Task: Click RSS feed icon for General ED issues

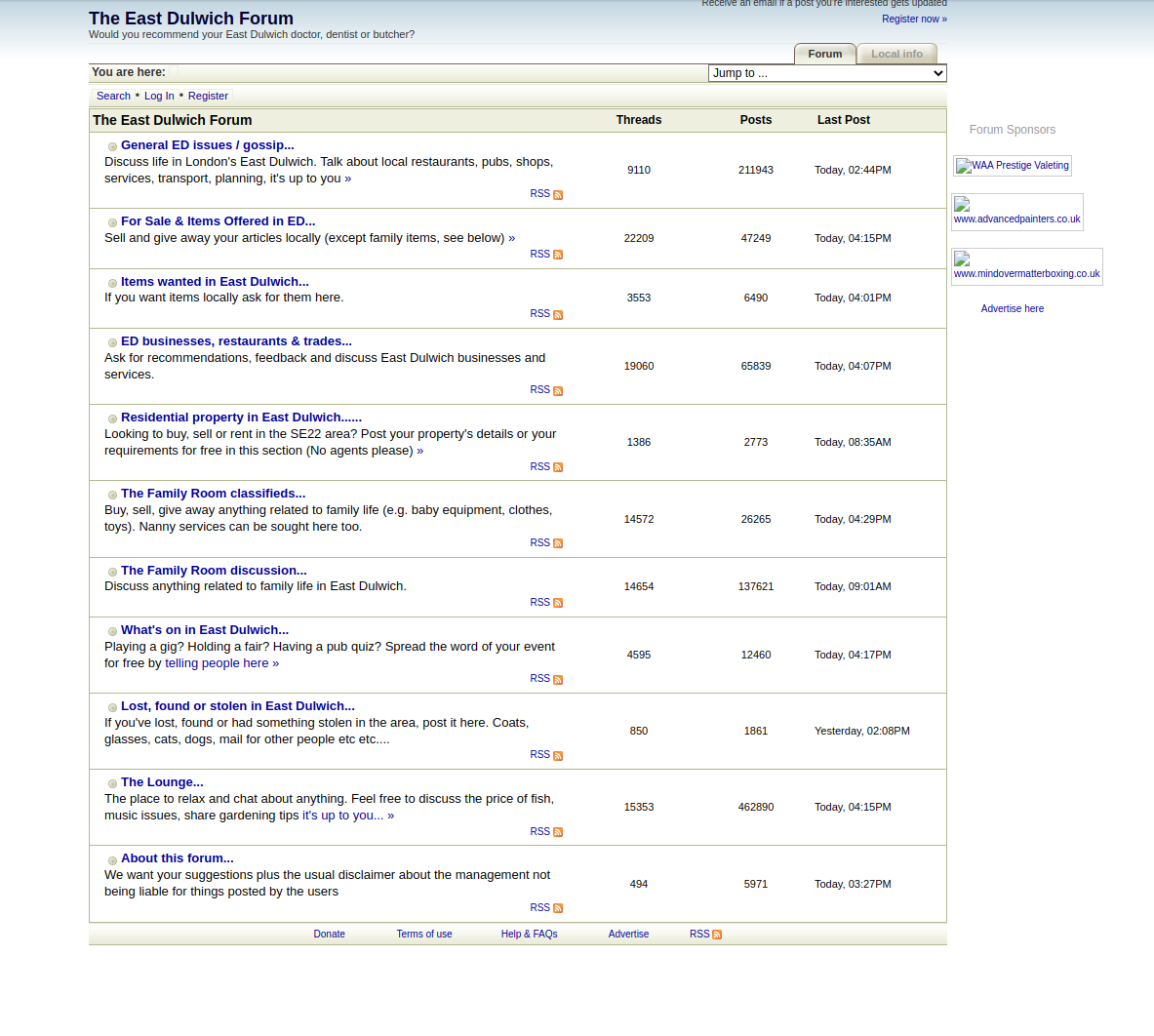Action: [x=558, y=195]
